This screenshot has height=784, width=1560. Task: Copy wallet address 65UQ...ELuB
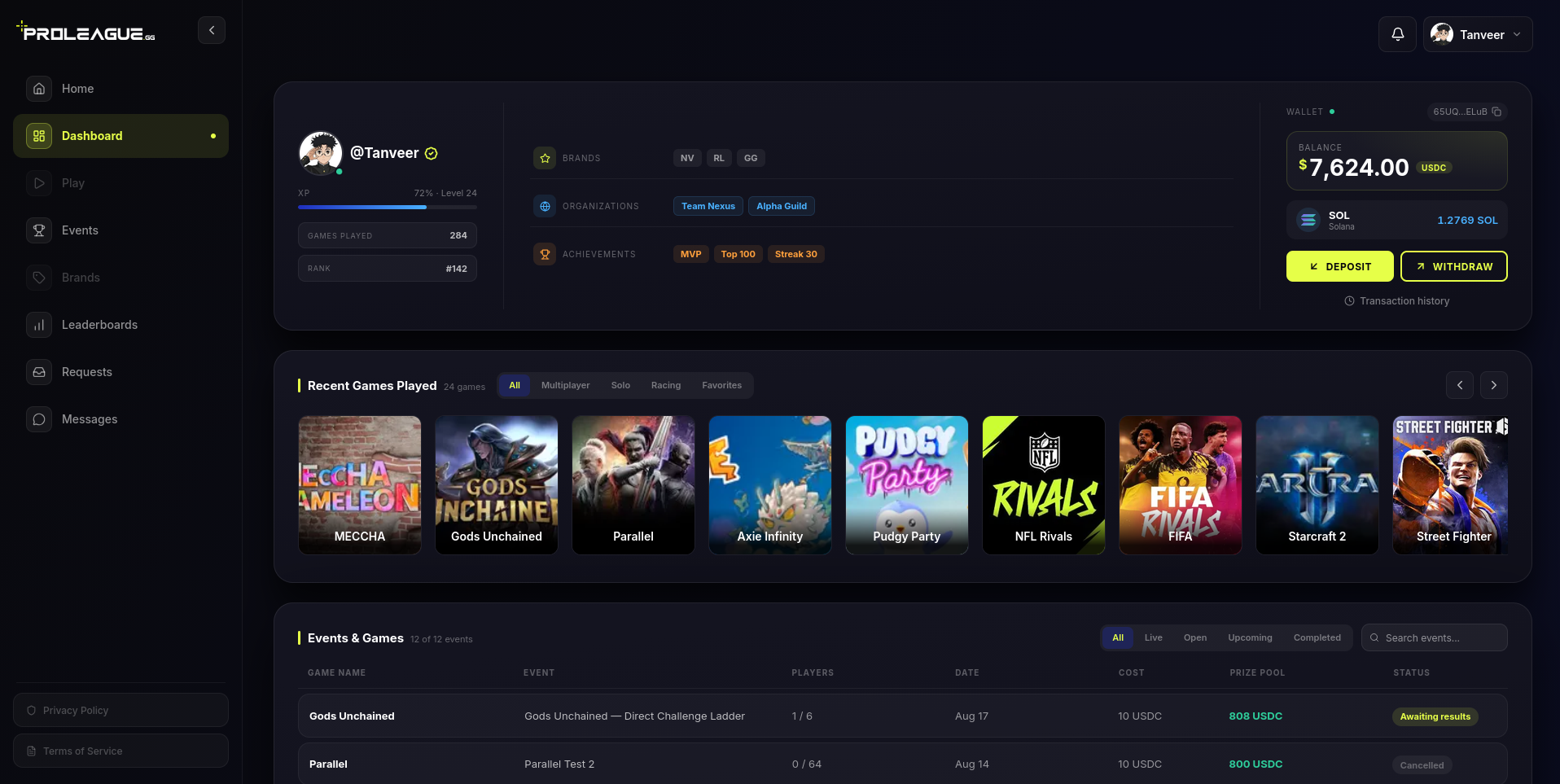tap(1496, 112)
